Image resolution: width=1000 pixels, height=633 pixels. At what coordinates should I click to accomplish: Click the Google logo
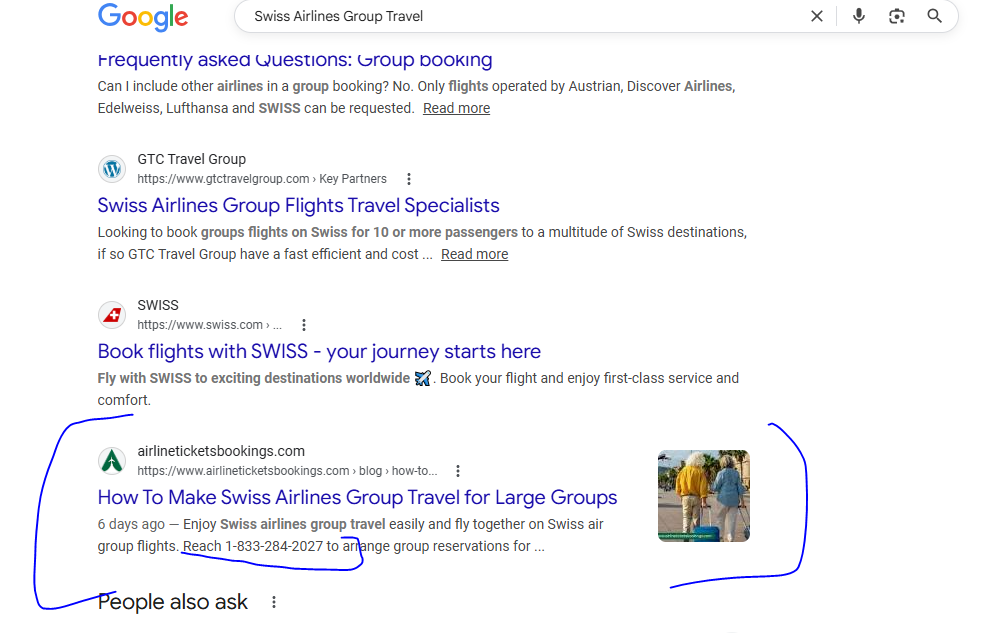tap(143, 17)
